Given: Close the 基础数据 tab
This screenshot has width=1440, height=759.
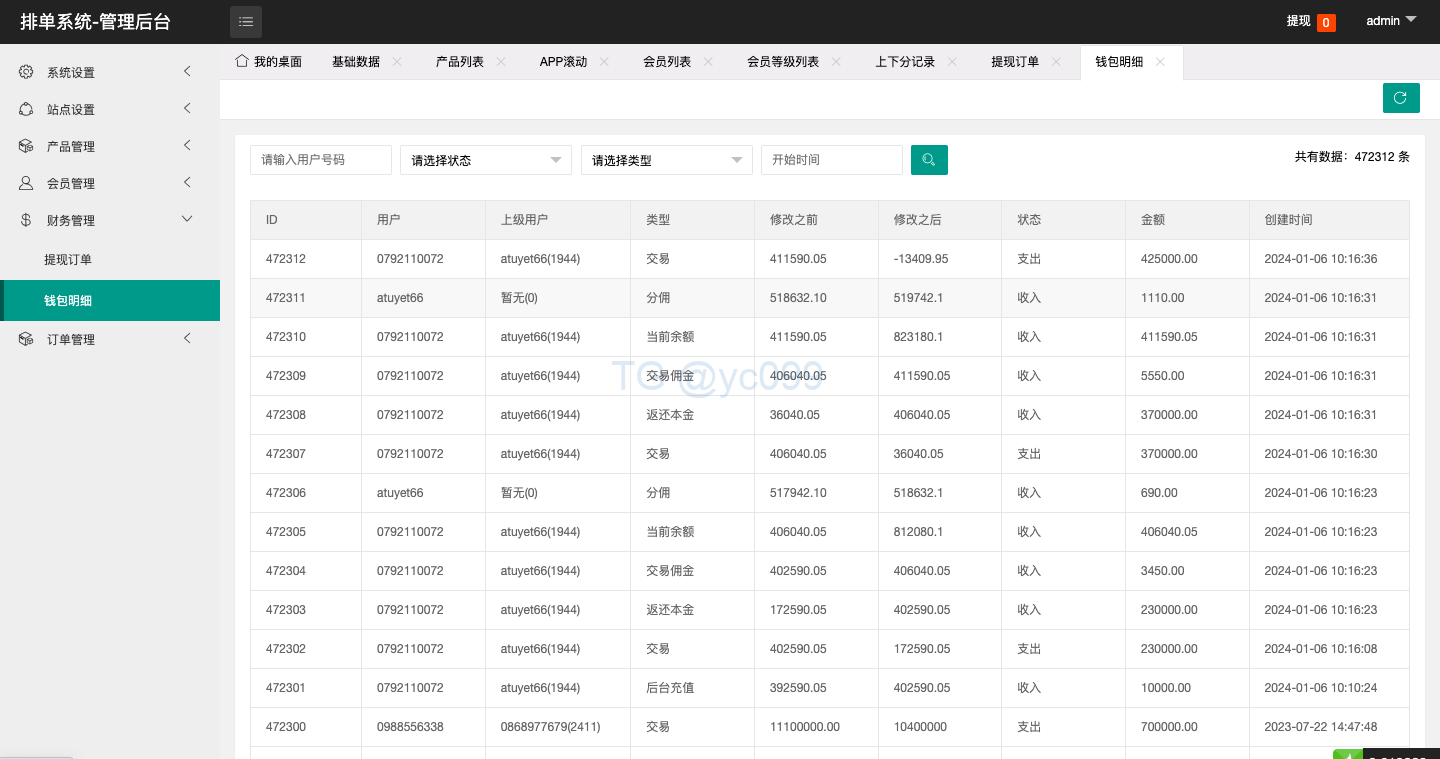Looking at the screenshot, I should click(x=397, y=62).
